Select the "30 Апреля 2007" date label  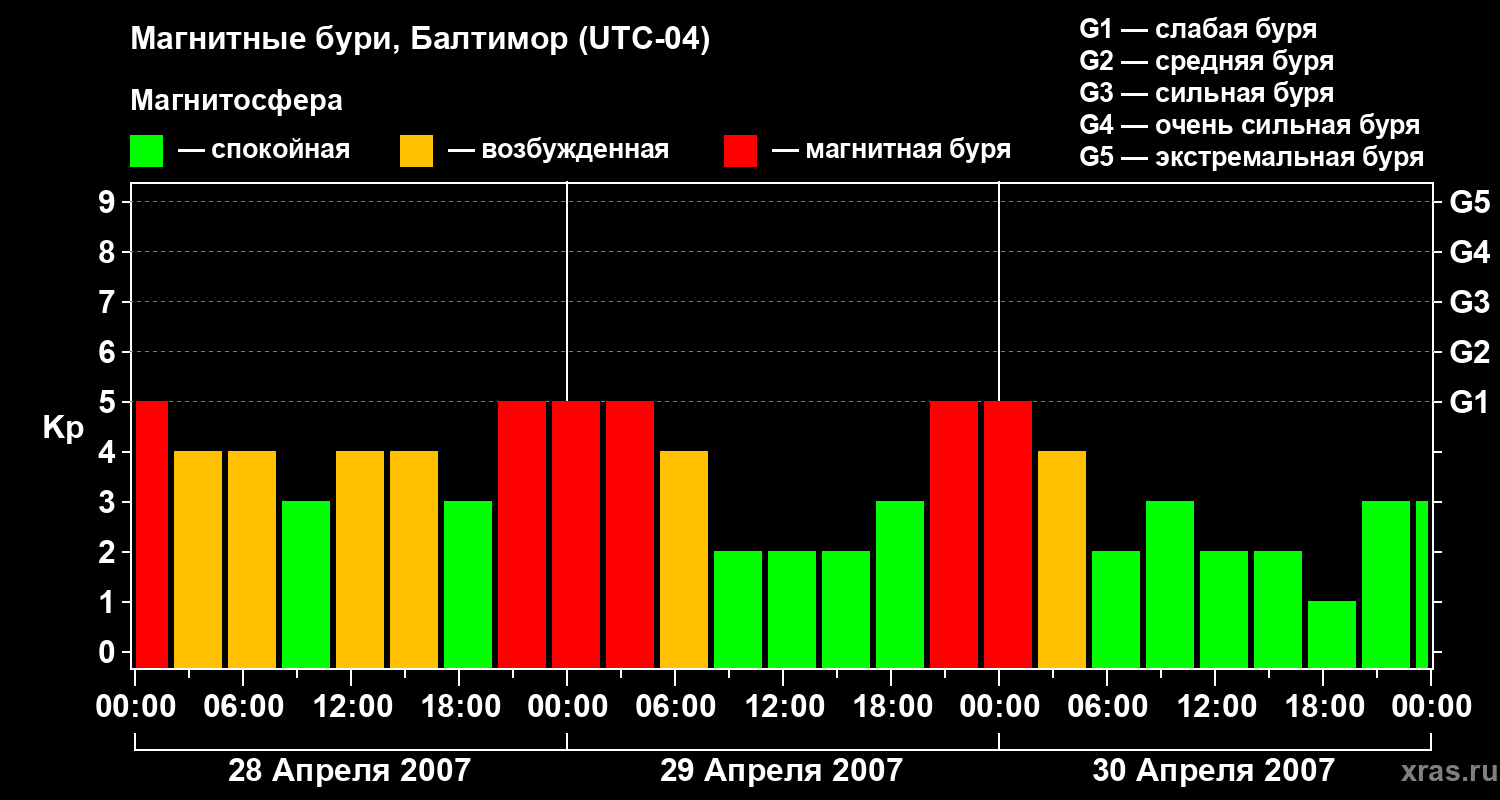pyautogui.click(x=1213, y=771)
